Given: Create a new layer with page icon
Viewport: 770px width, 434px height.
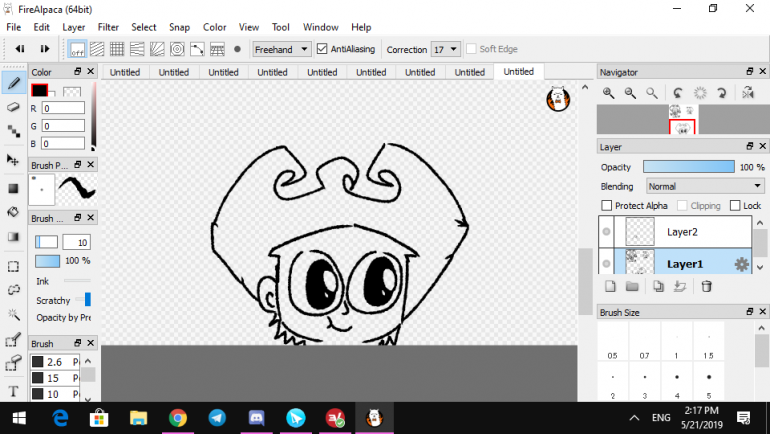Looking at the screenshot, I should [609, 286].
